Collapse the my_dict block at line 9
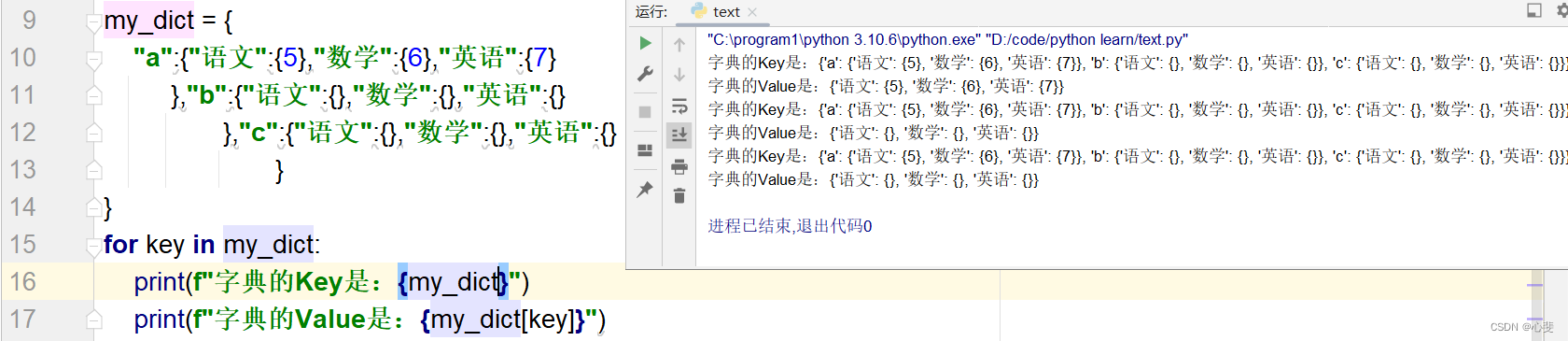 click(x=93, y=22)
